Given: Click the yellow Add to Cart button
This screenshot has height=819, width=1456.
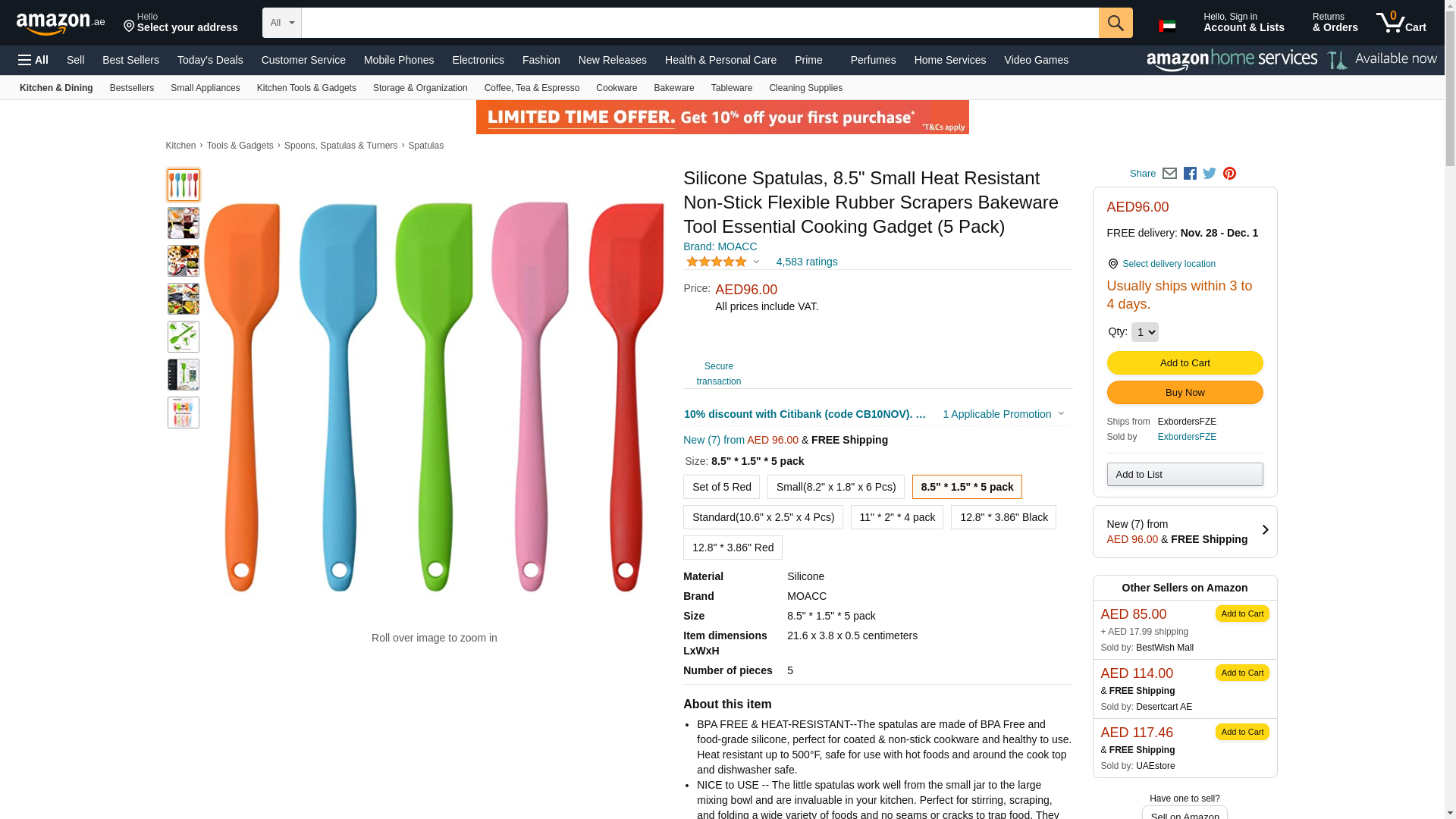Looking at the screenshot, I should tap(1185, 363).
